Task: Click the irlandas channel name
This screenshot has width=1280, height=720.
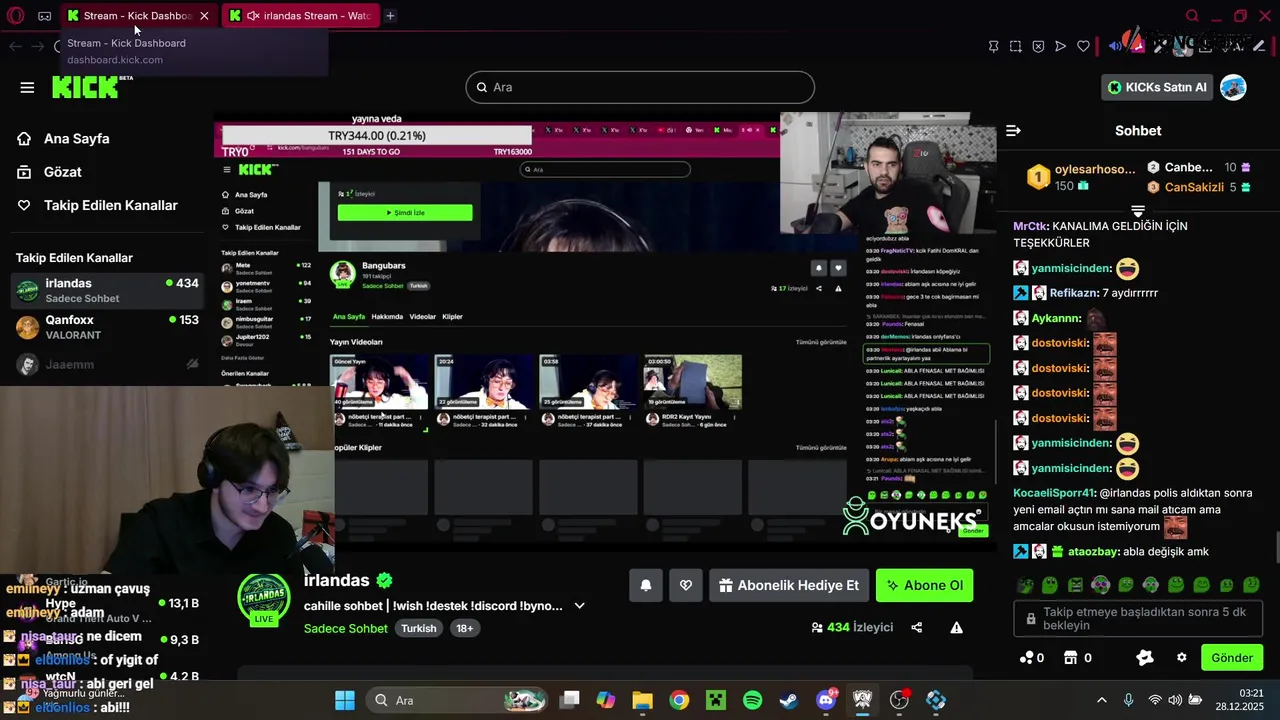Action: click(x=337, y=580)
